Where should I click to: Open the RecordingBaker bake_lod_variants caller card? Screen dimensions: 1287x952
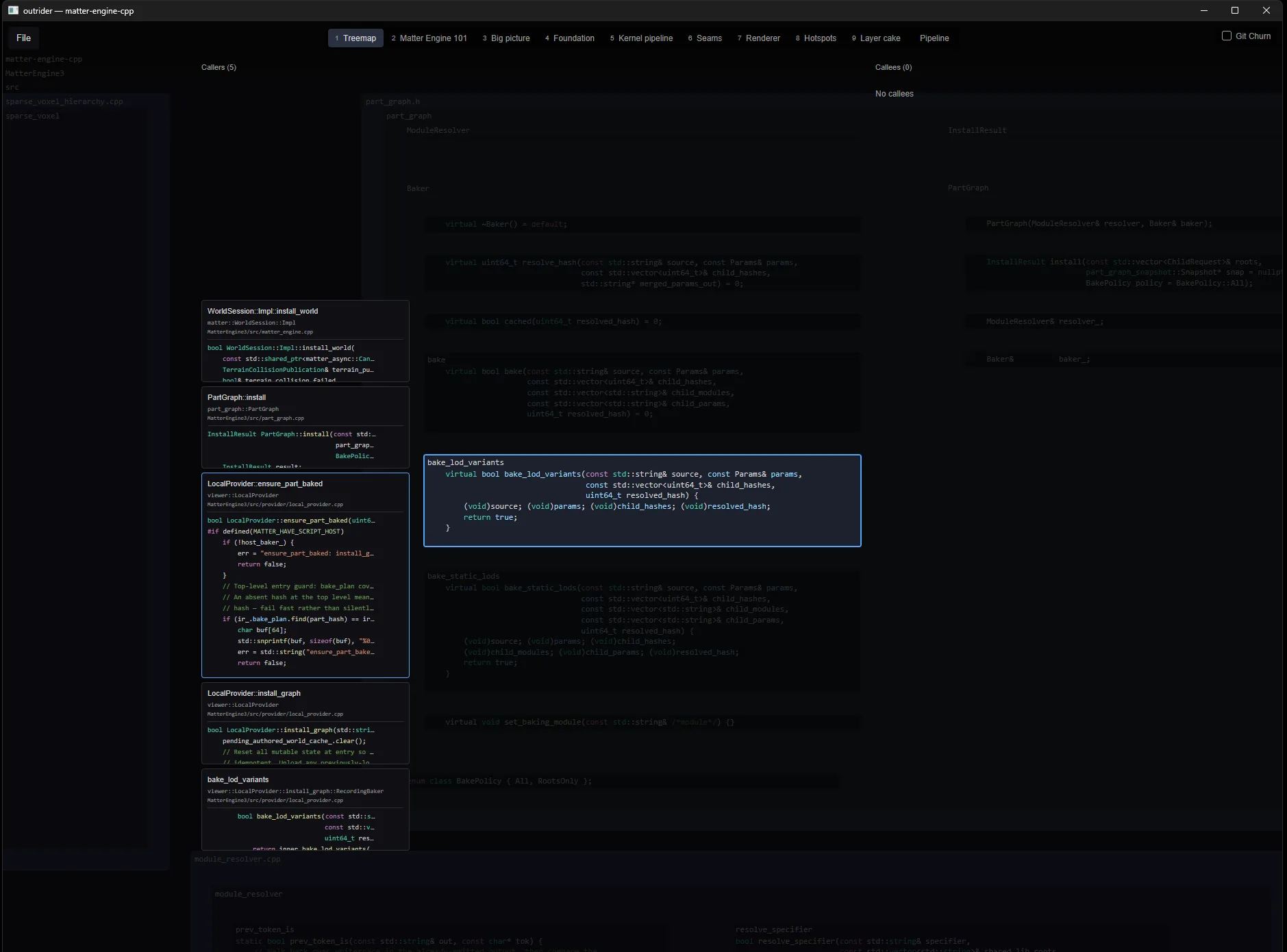pyautogui.click(x=305, y=810)
